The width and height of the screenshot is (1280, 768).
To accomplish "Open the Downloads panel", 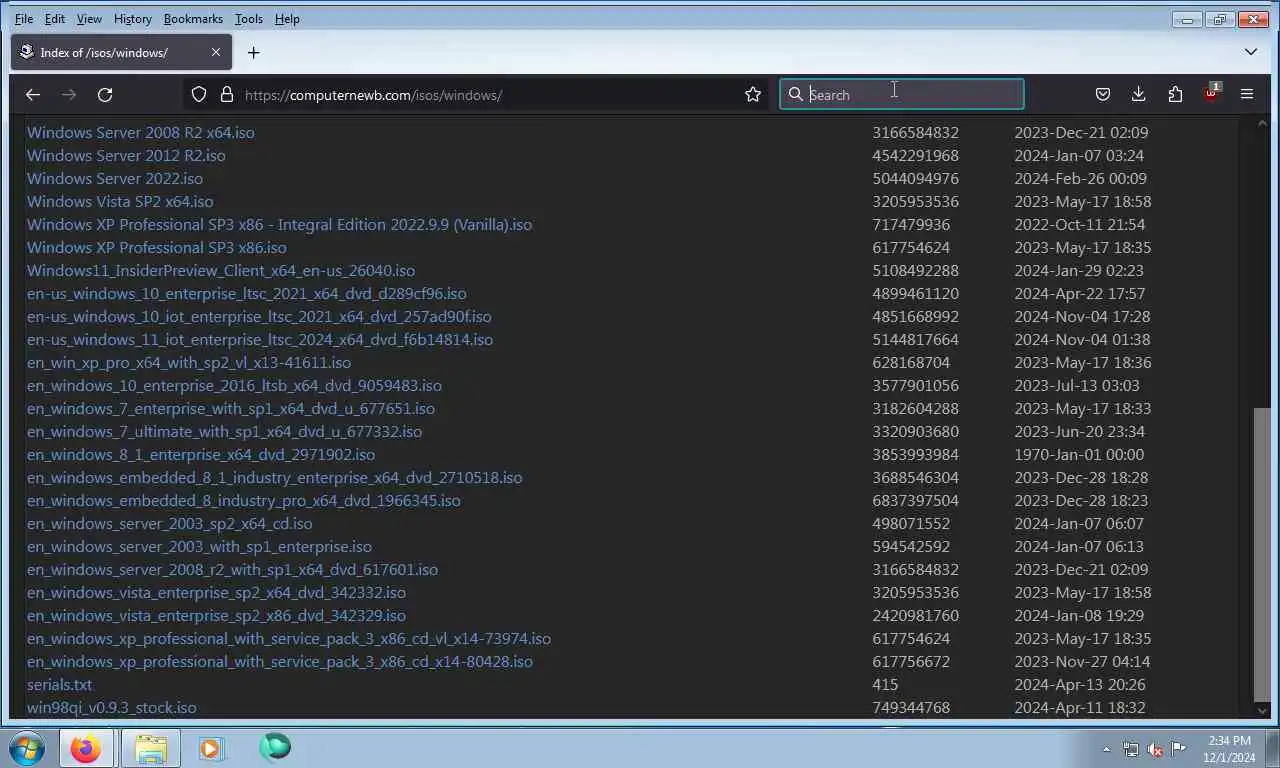I will click(x=1138, y=94).
